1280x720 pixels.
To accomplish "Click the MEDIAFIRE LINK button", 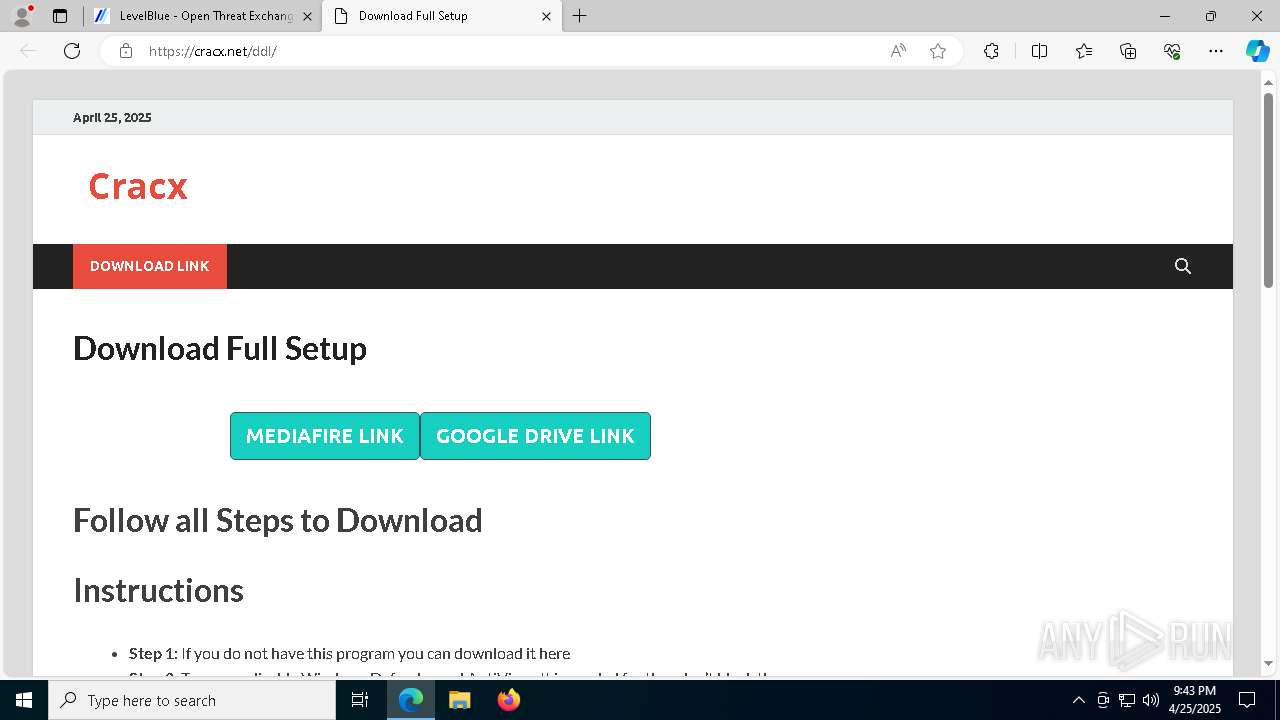I will (325, 436).
